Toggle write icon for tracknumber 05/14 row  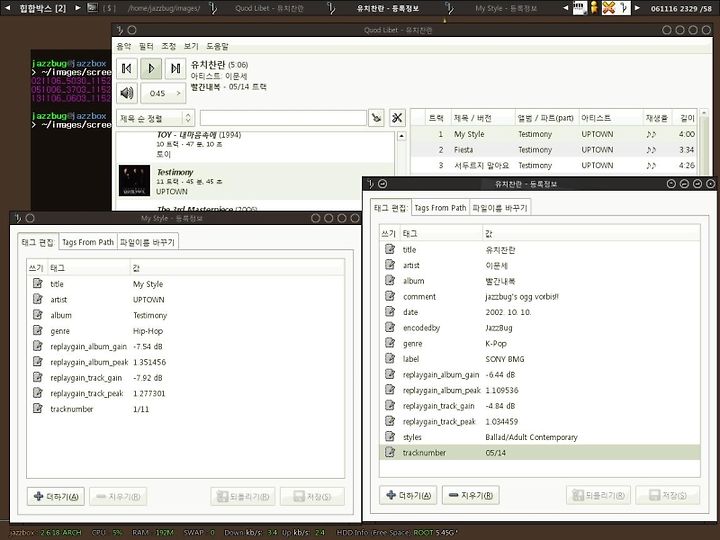click(390, 452)
